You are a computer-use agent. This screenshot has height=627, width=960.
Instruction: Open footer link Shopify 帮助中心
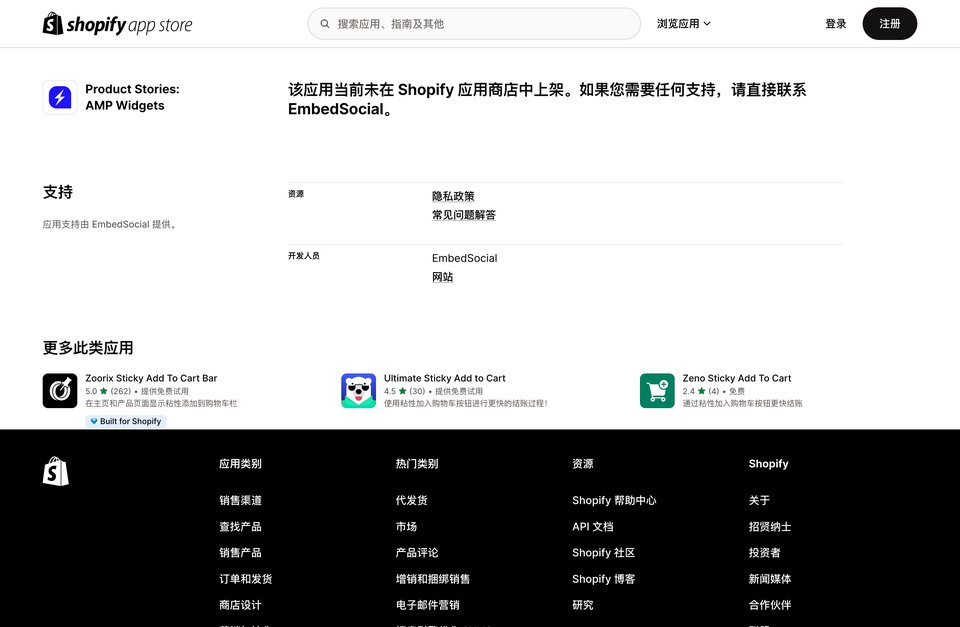click(x=614, y=500)
